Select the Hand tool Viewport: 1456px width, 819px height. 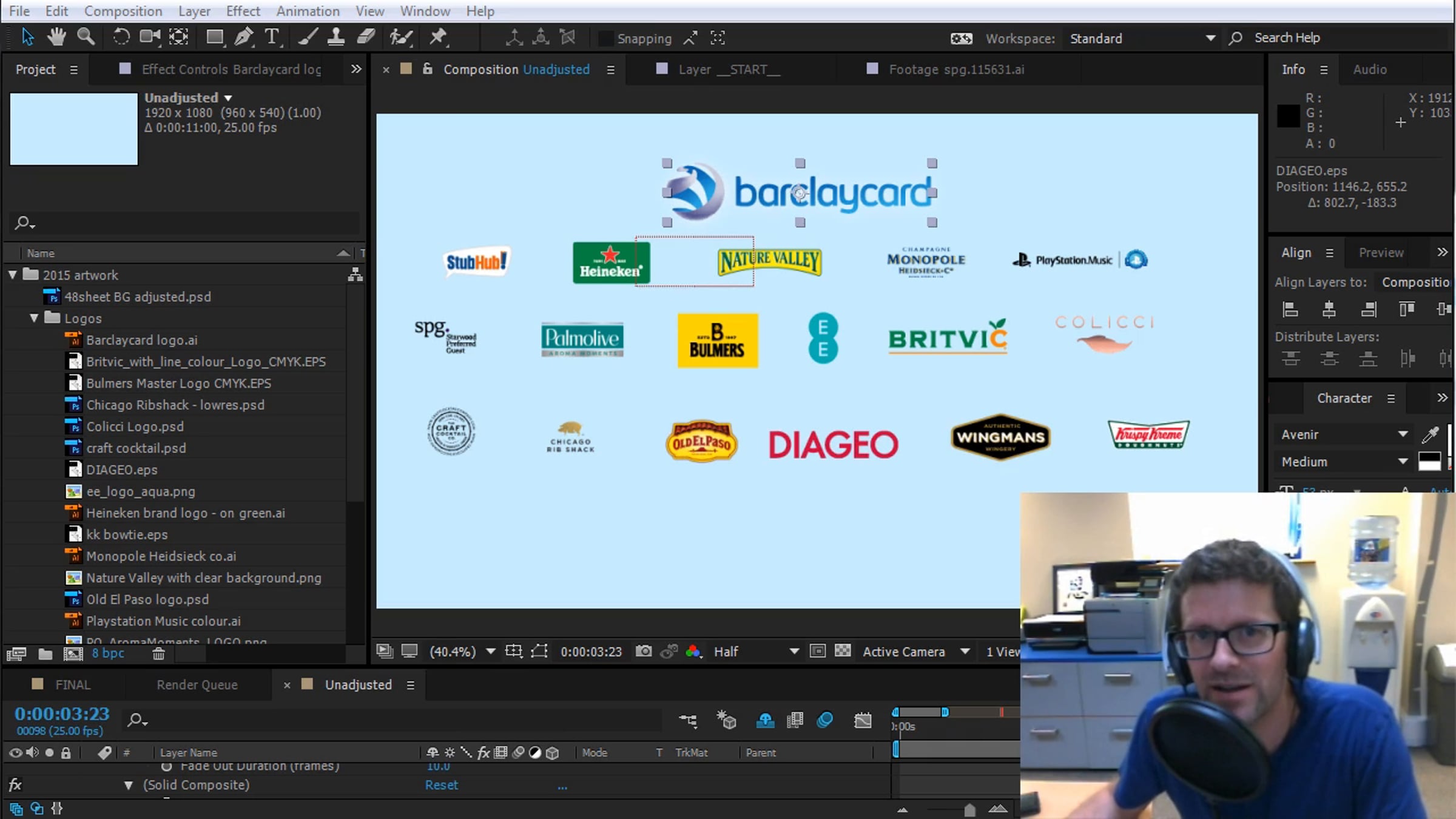point(56,38)
